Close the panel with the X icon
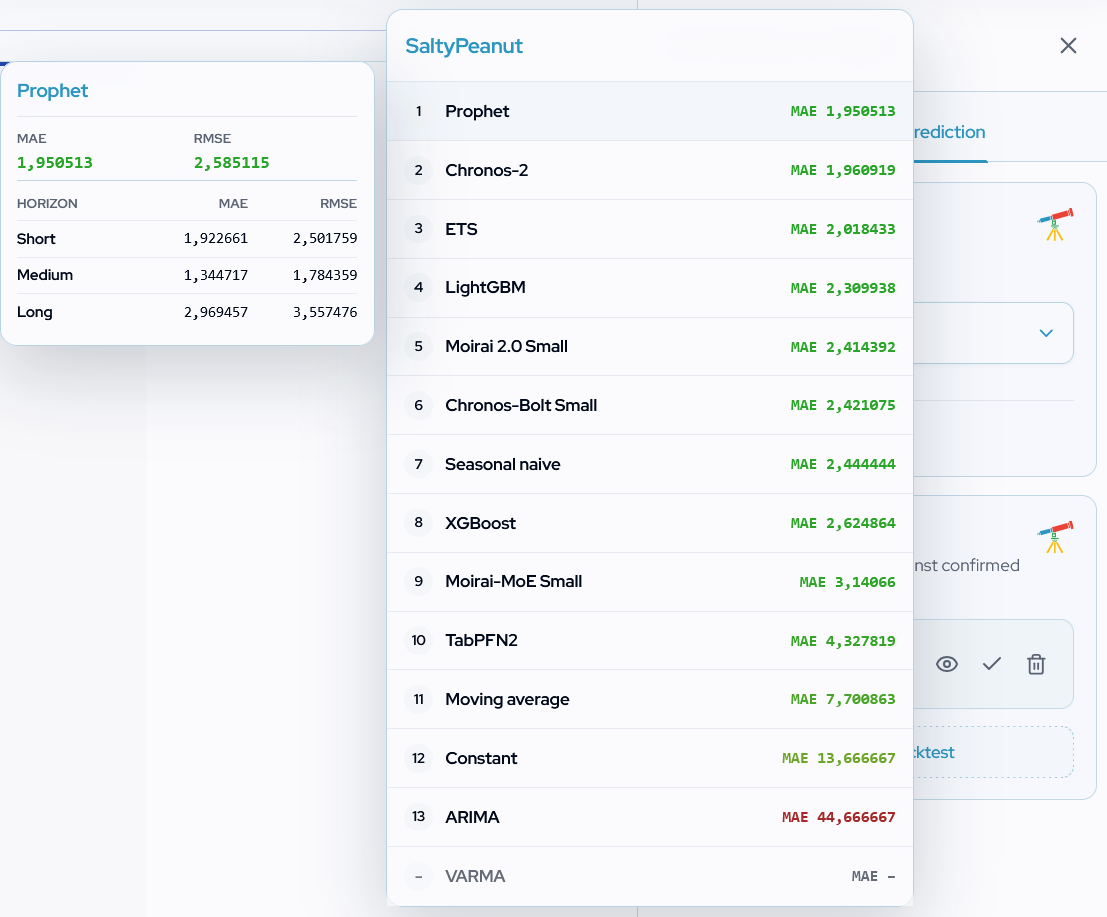The image size is (1107, 917). (1068, 46)
